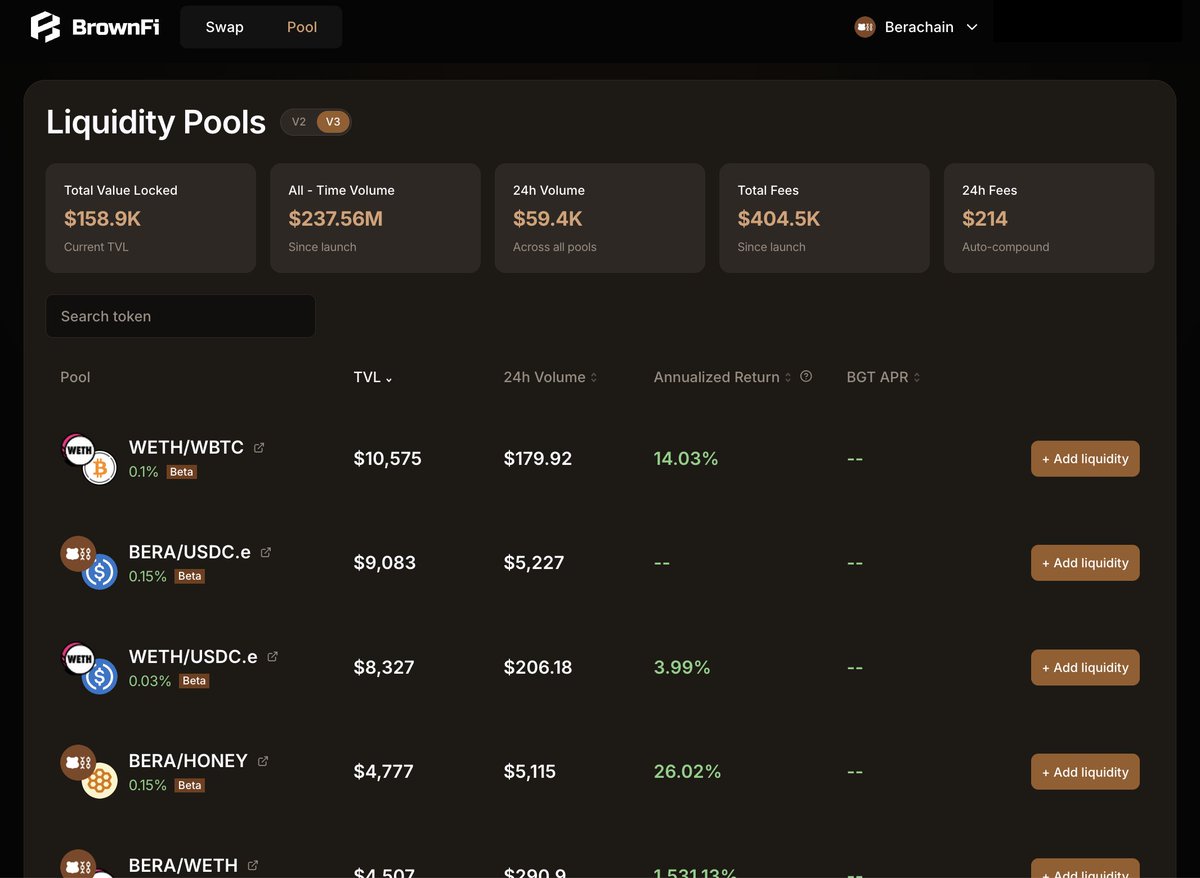
Task: Click the Liquidity Pools heading
Action: pos(156,122)
